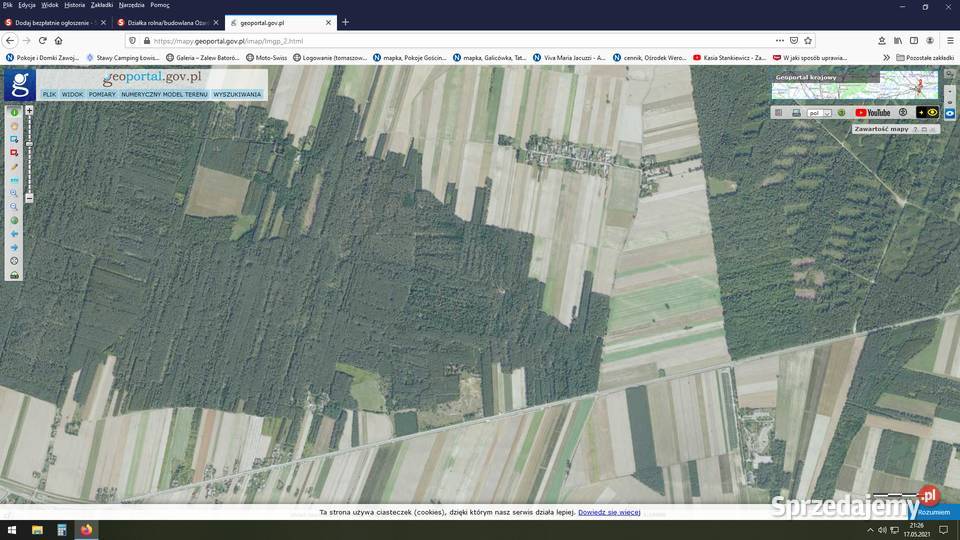The width and height of the screenshot is (960, 540).
Task: Click the browser home button
Action: point(58,40)
